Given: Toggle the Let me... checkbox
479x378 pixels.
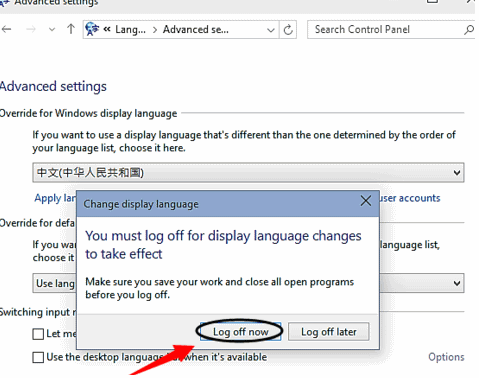Looking at the screenshot, I should pos(38,334).
